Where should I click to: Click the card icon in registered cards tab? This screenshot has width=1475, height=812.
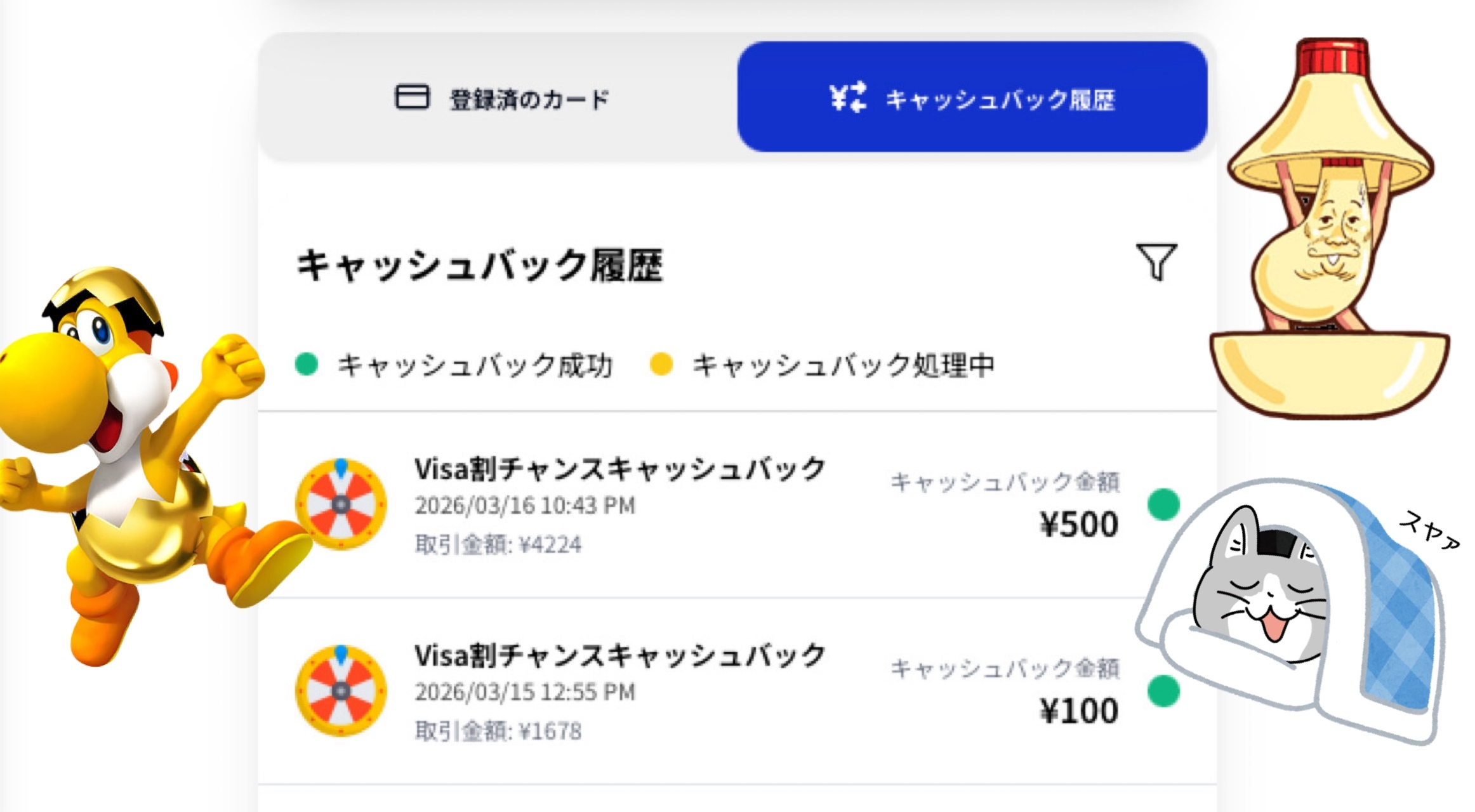coord(412,98)
